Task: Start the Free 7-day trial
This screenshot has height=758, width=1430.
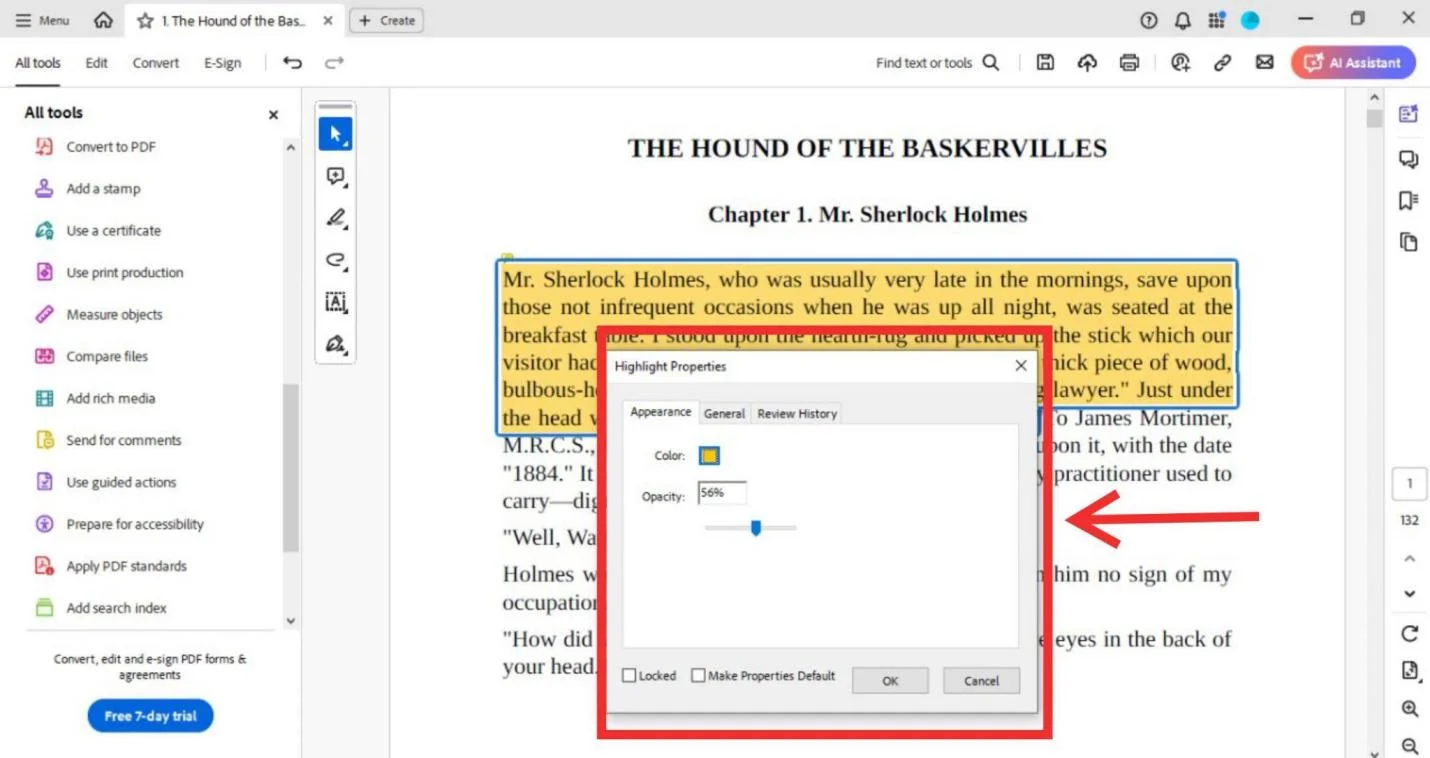Action: tap(151, 716)
